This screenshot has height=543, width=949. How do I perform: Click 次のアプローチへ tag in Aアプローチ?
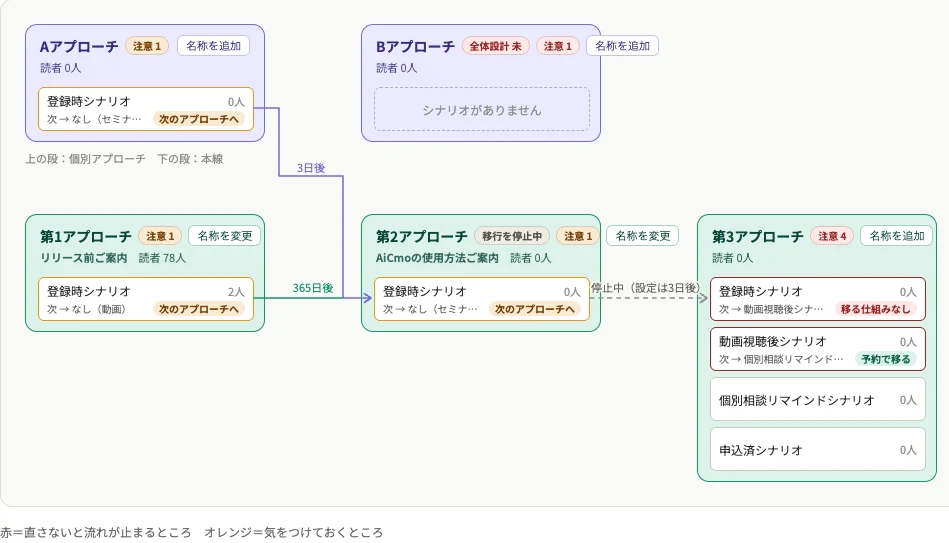coord(199,119)
